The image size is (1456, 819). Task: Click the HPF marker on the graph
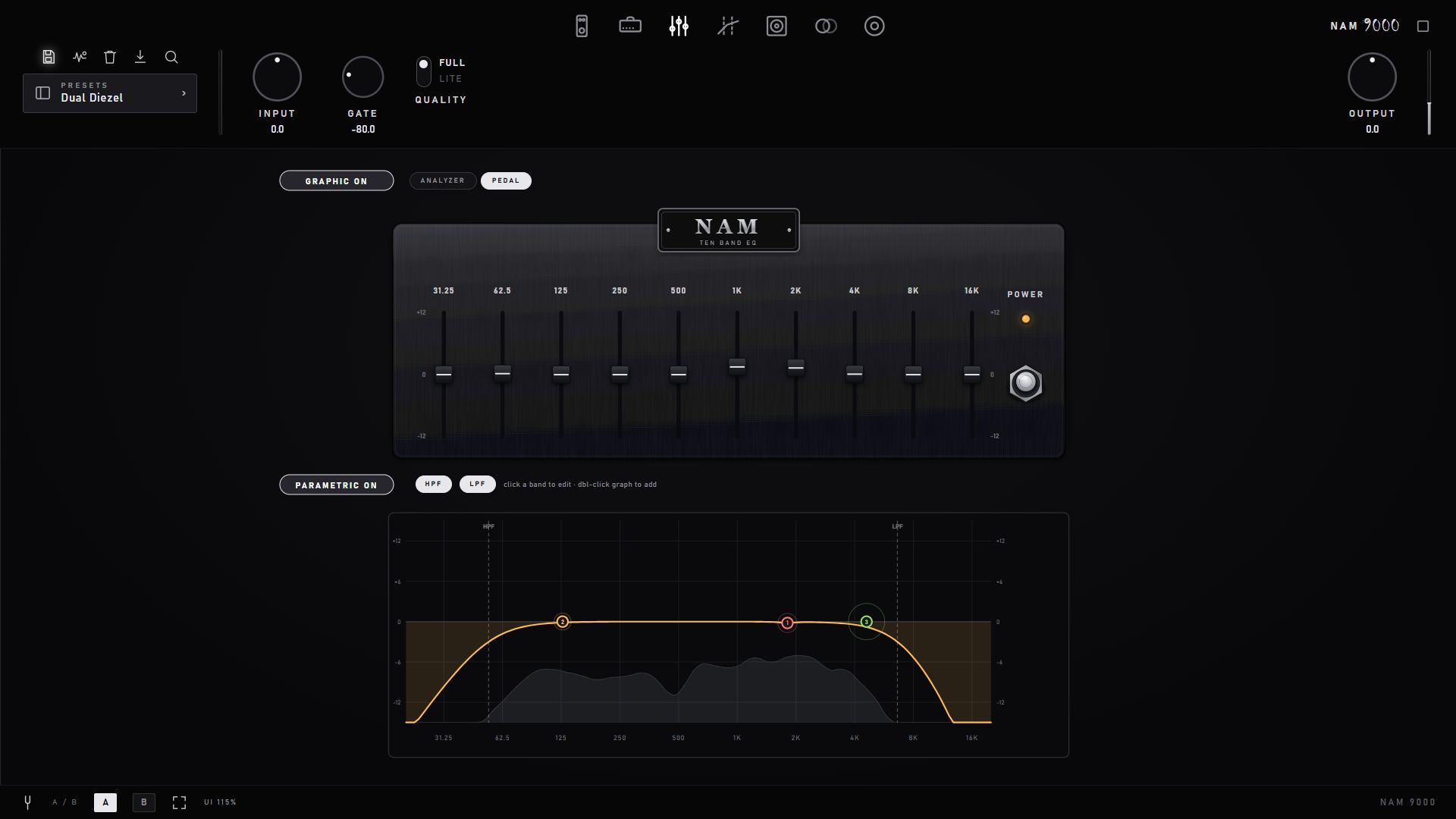[x=488, y=526]
